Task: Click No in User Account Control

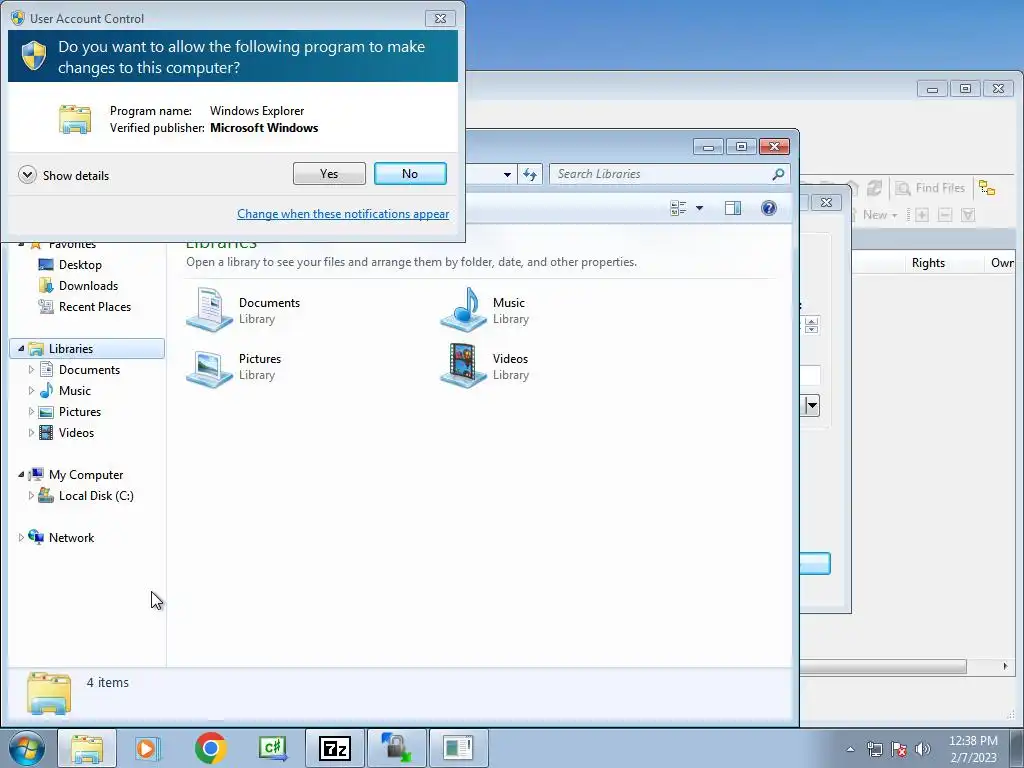Action: point(410,174)
